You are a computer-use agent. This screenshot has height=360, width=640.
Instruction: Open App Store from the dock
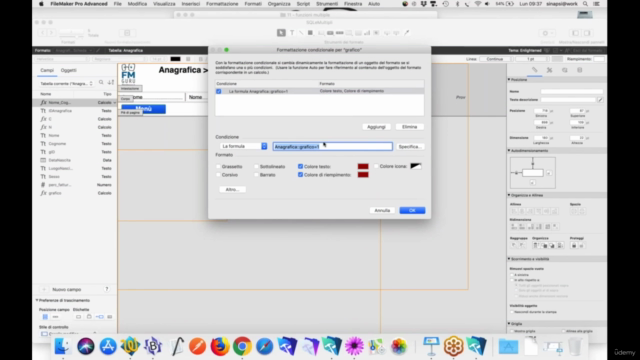click(x=108, y=346)
